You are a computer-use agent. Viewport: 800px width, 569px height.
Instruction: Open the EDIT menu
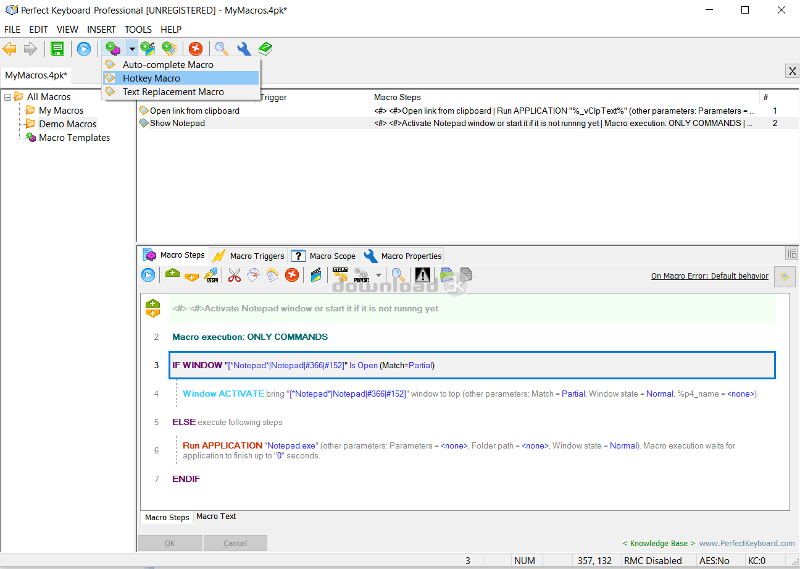pyautogui.click(x=38, y=30)
